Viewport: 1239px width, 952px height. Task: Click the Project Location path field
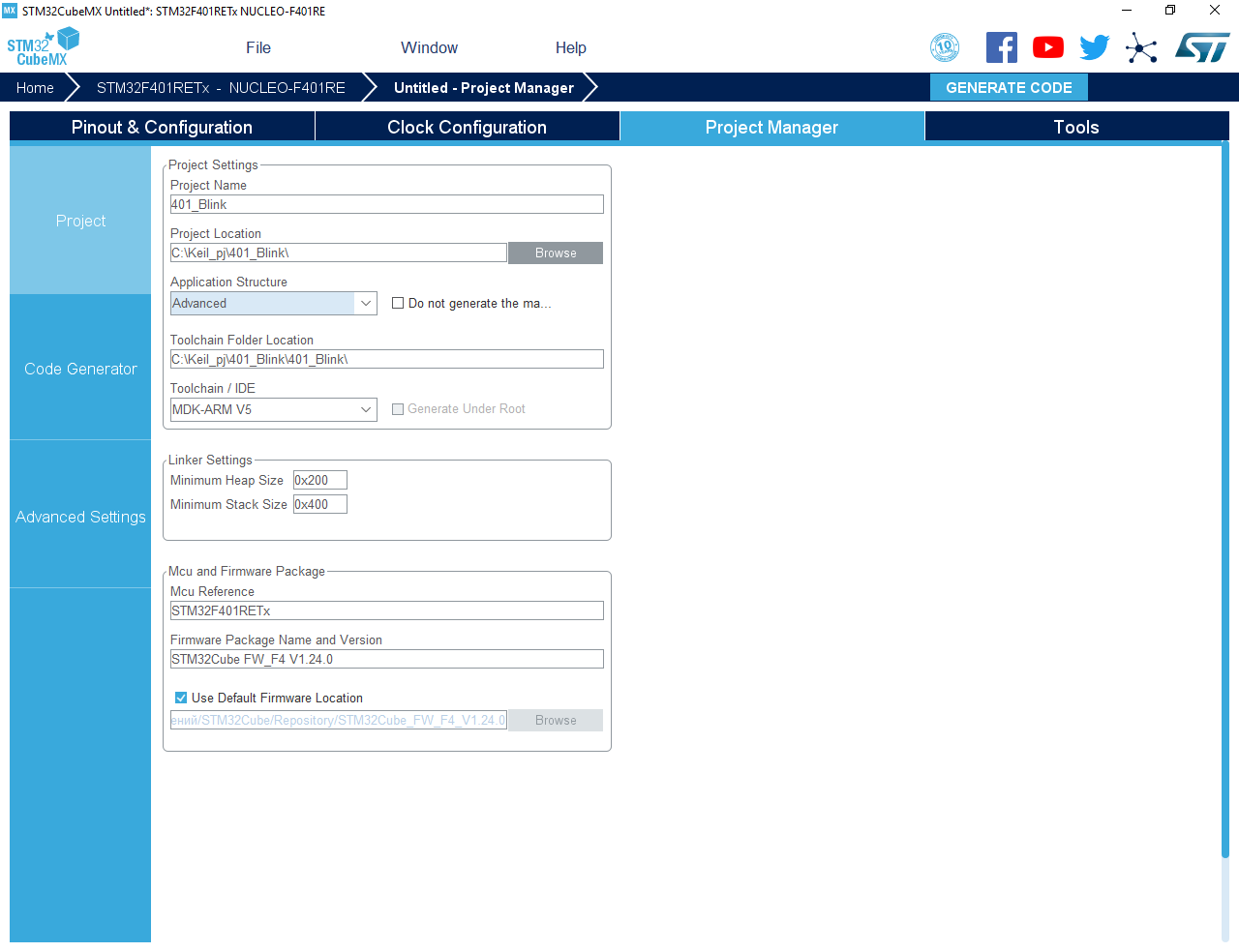(x=339, y=253)
